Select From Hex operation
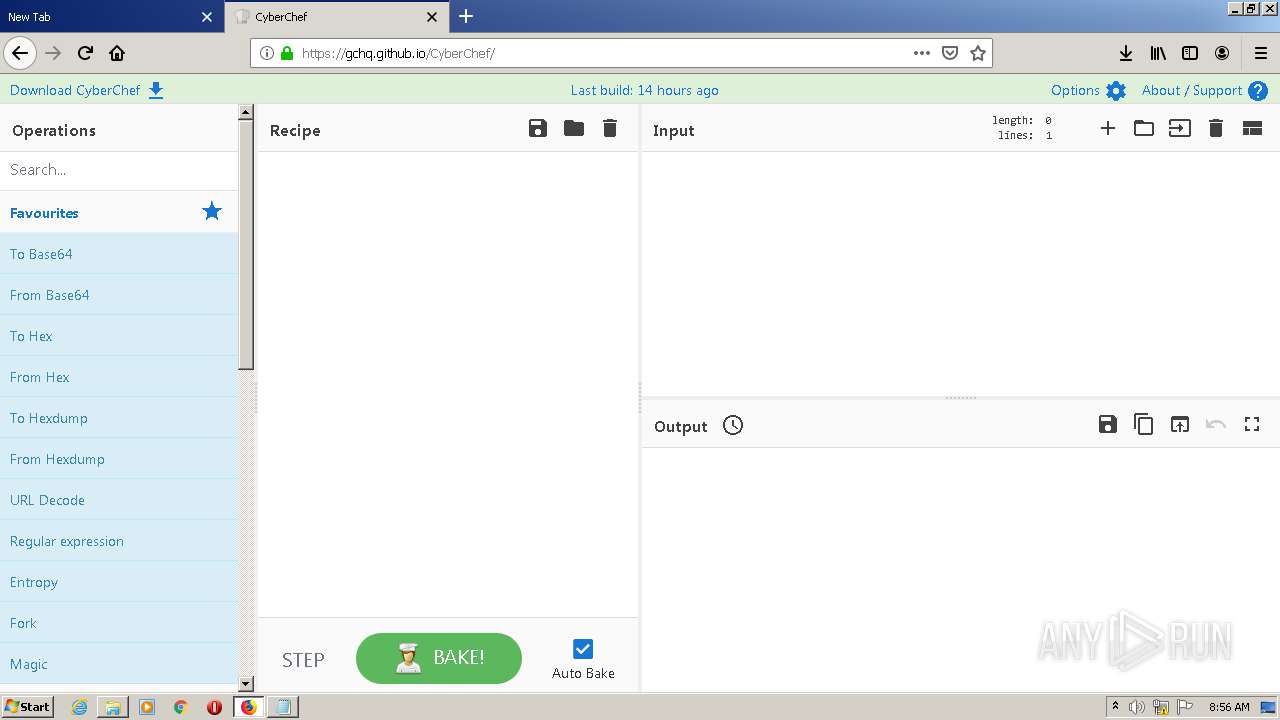1280x720 pixels. [x=119, y=377]
